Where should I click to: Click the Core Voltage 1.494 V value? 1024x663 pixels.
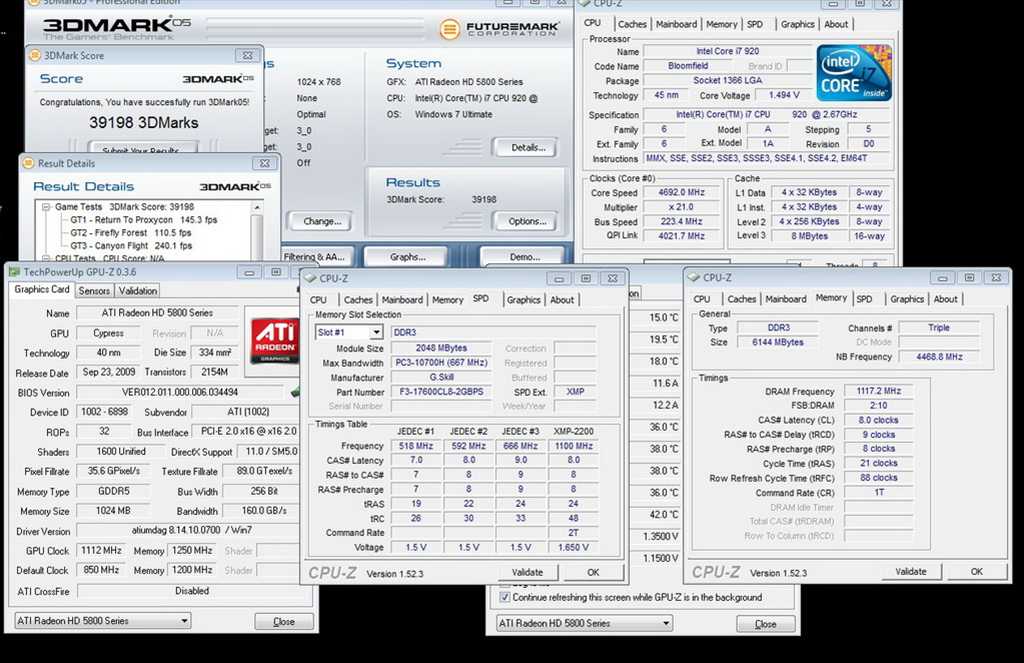pyautogui.click(x=784, y=95)
